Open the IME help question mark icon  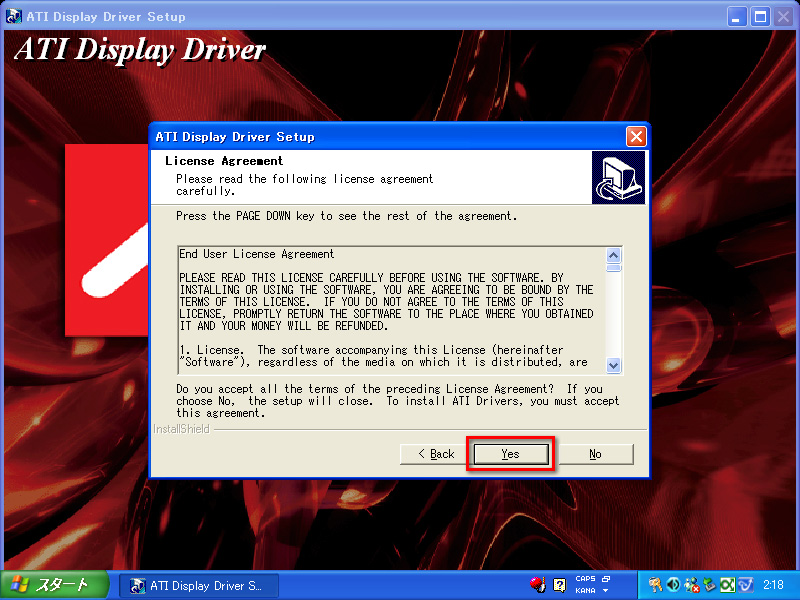[560, 585]
